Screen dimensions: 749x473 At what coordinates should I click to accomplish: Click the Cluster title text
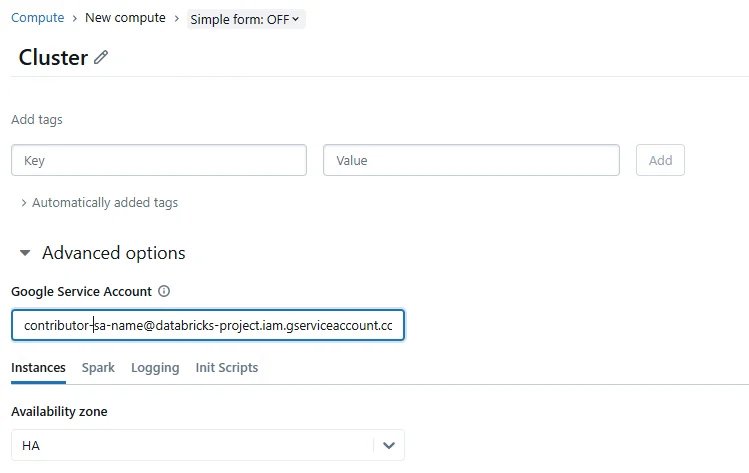(53, 58)
